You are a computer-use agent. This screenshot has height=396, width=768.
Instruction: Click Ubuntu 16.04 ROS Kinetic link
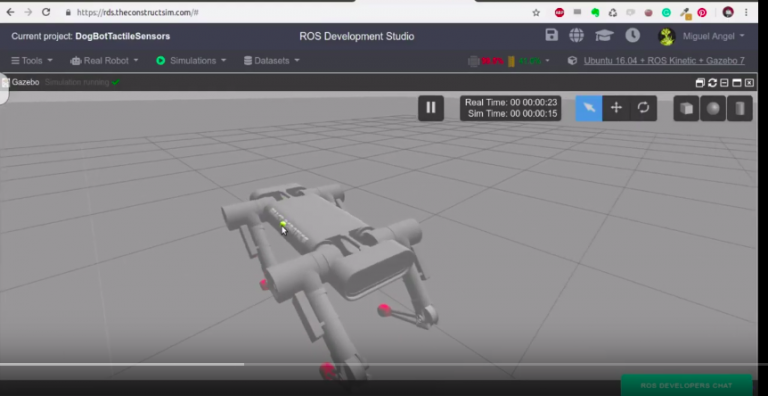pyautogui.click(x=664, y=61)
